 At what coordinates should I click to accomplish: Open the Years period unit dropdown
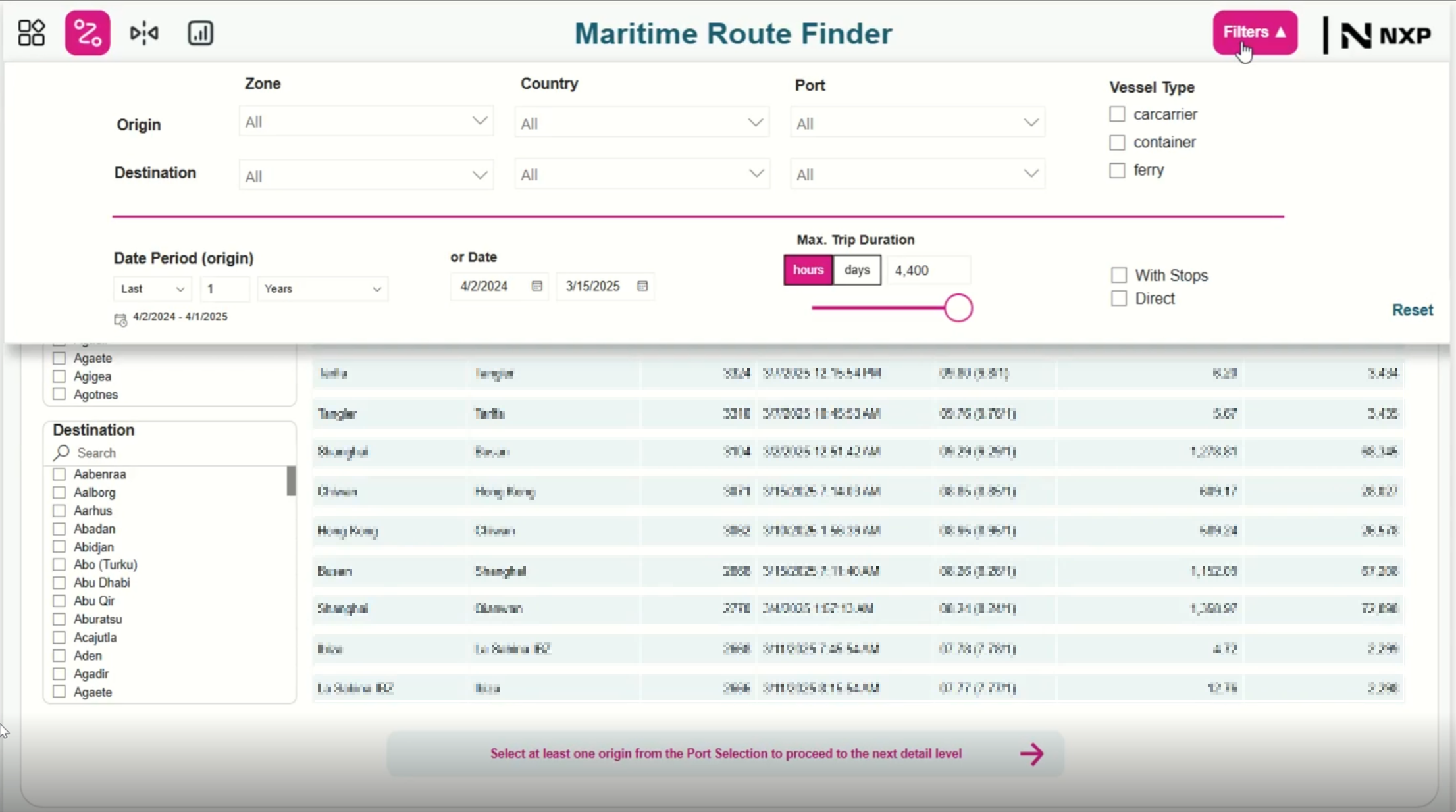[x=323, y=289]
